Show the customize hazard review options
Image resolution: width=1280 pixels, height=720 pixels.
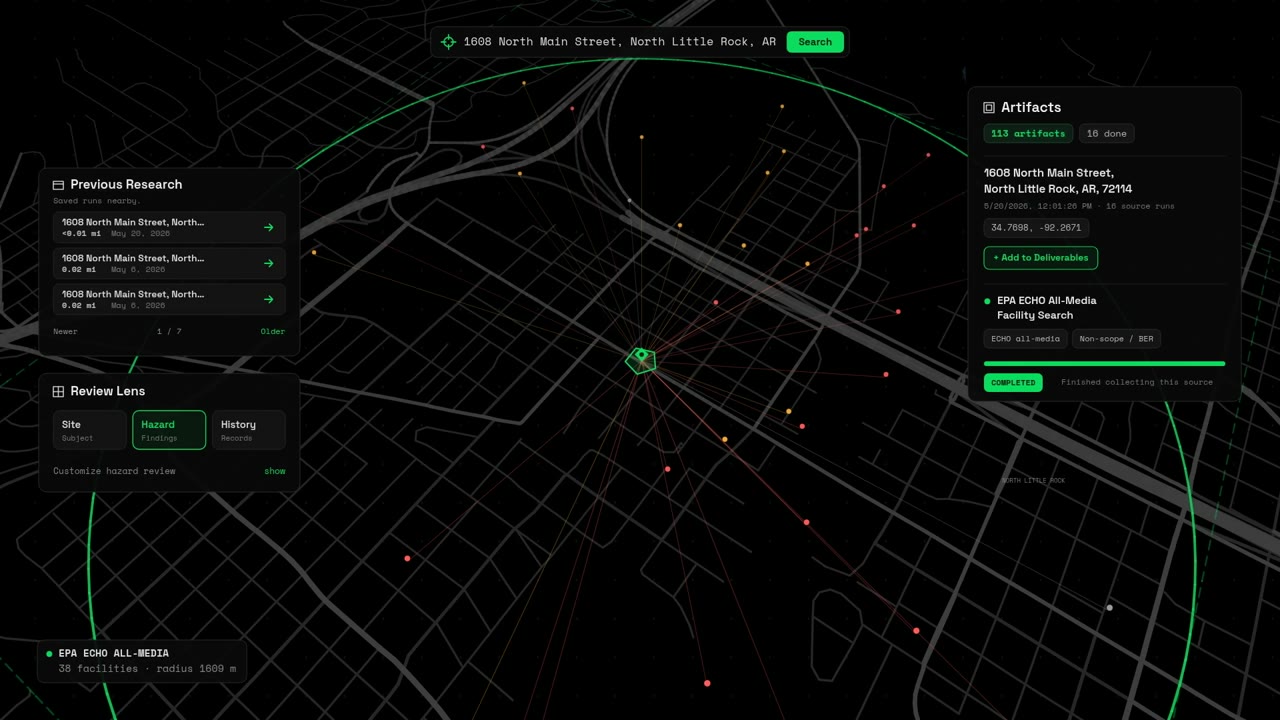274,471
